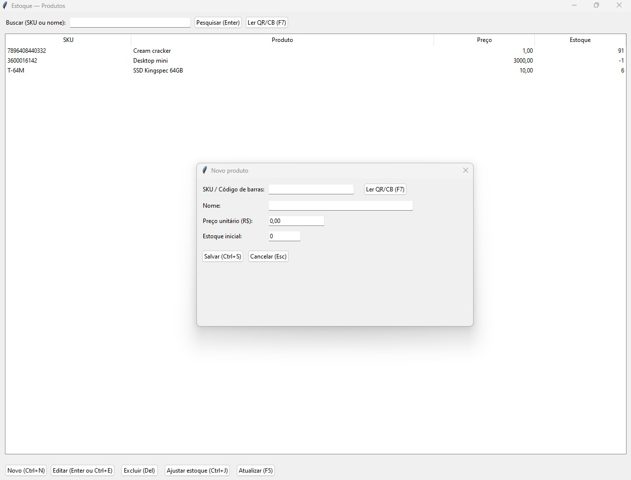631x480 pixels.
Task: Click the Preço unitário (R$) field
Action: (x=296, y=221)
